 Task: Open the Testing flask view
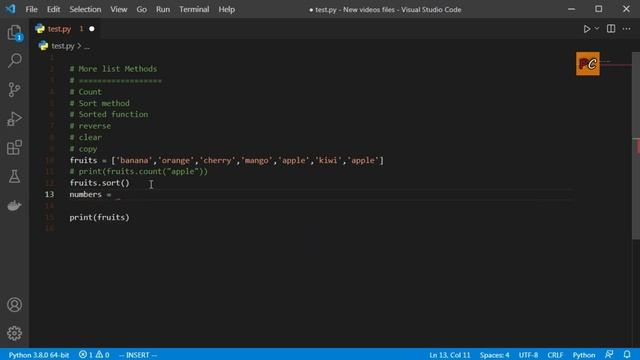[x=14, y=176]
